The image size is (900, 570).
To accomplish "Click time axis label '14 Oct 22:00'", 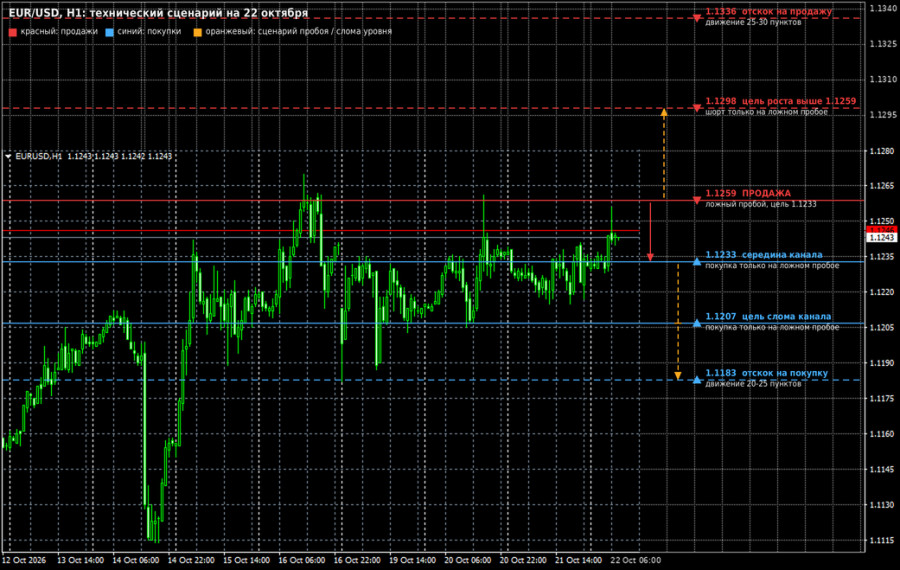I will coord(191,560).
